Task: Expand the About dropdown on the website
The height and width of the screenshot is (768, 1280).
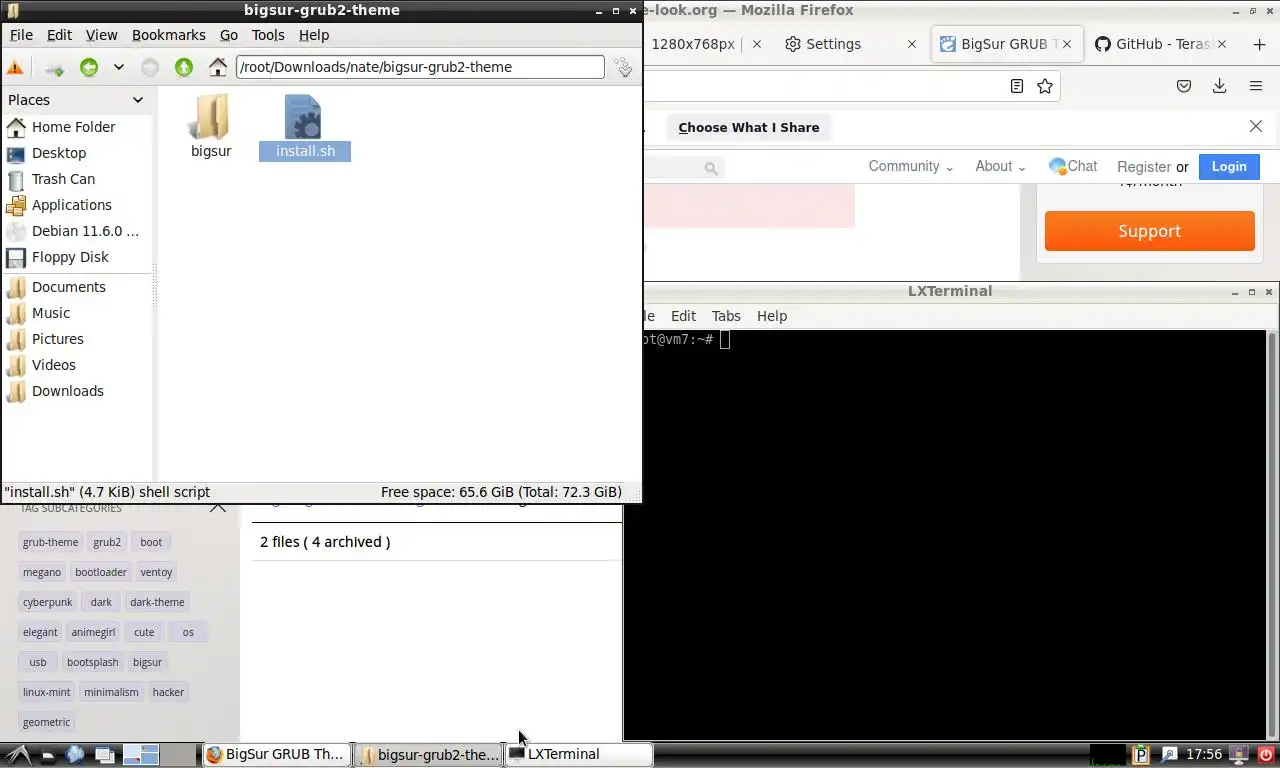Action: pos(1000,166)
